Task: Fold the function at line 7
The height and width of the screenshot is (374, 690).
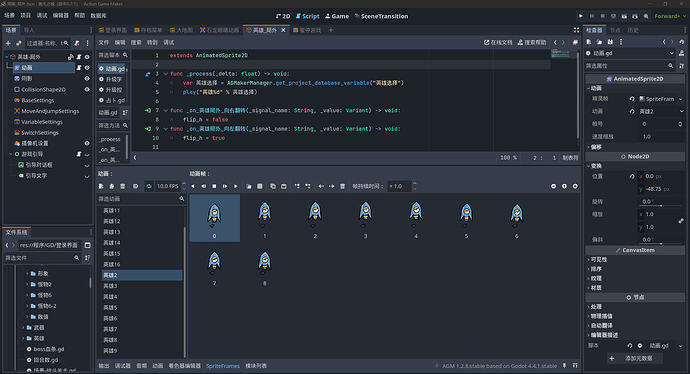Action: point(165,110)
